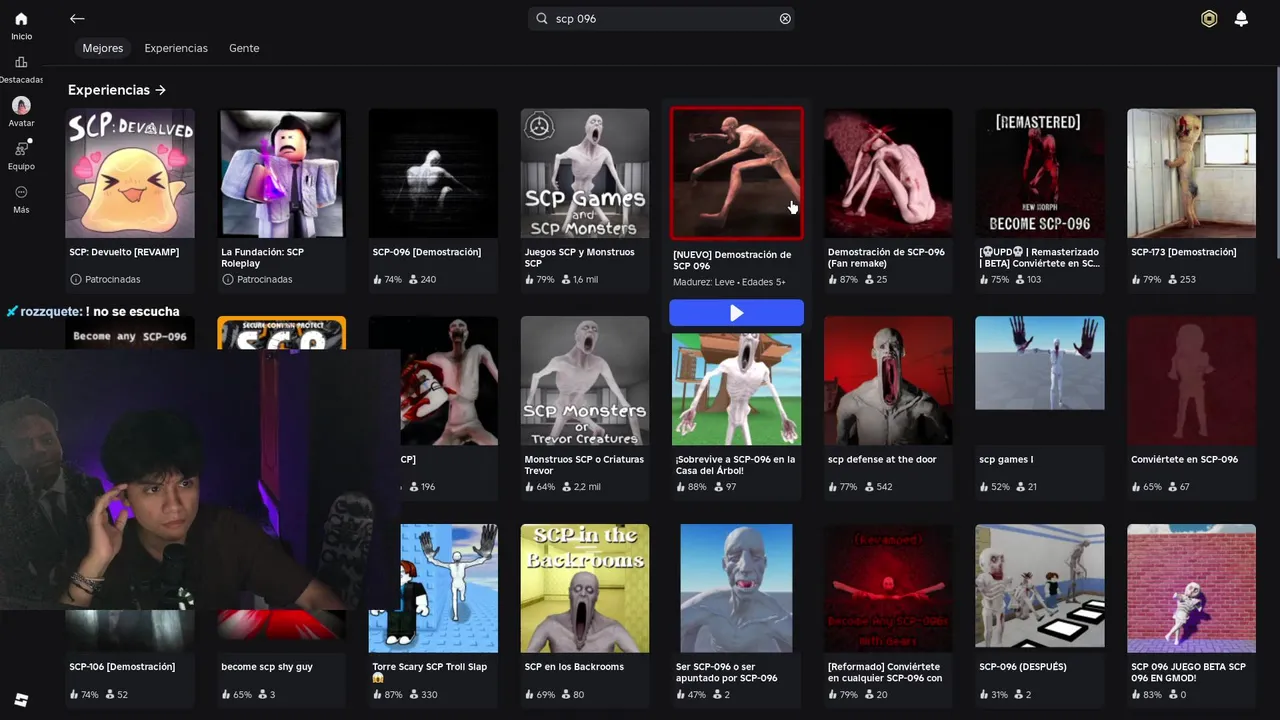
Task: Click Madurez: Leve Edades 5+ text
Action: pos(729,282)
